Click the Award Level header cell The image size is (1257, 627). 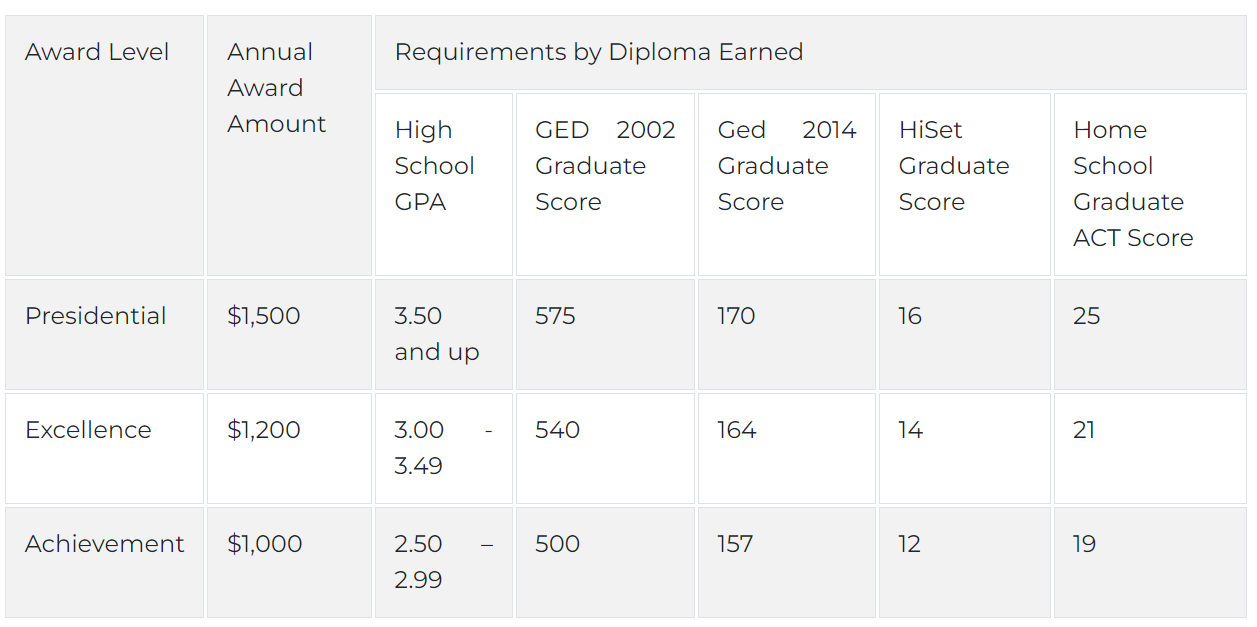tap(104, 146)
